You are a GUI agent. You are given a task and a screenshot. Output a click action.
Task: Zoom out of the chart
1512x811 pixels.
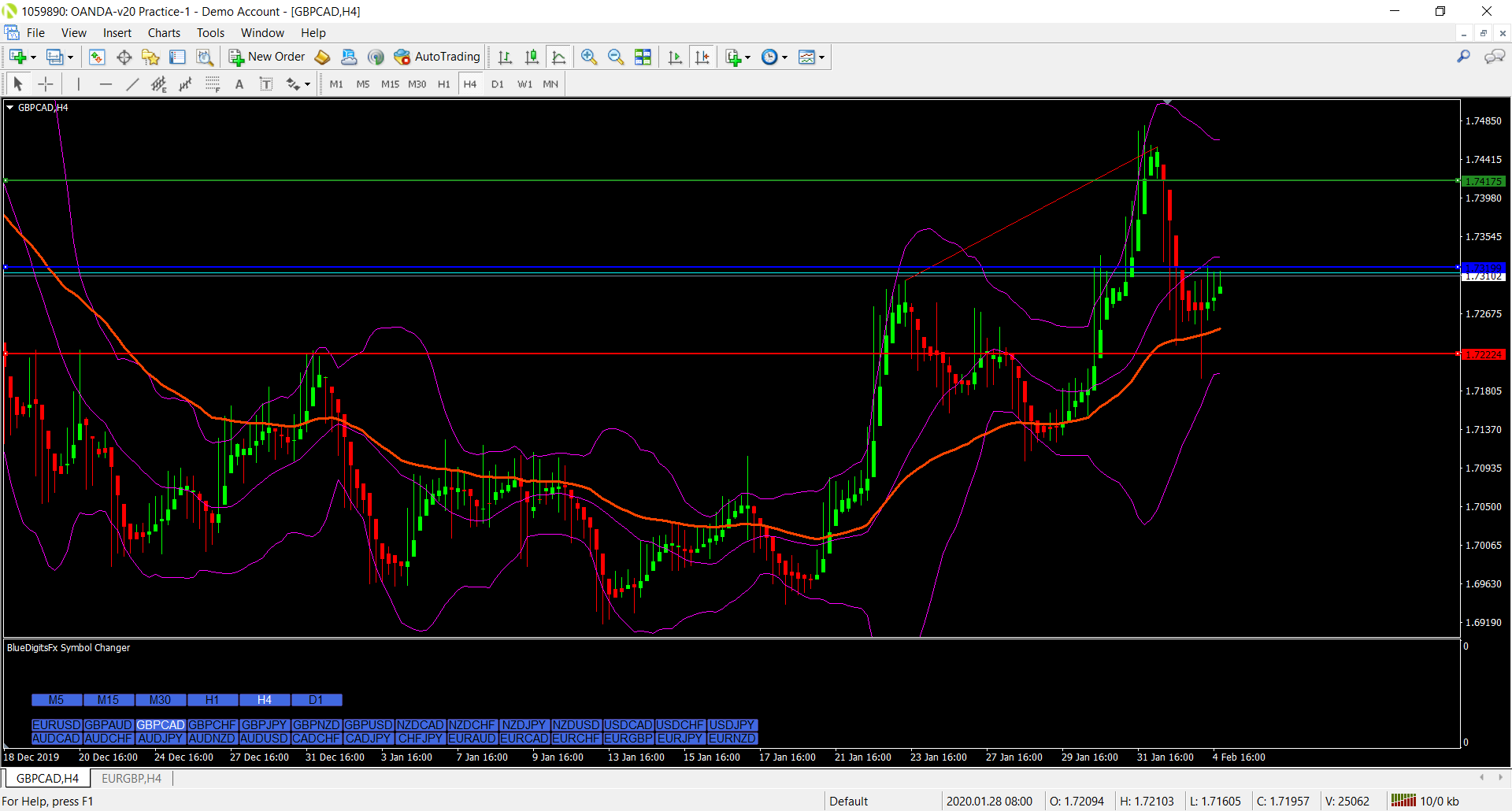[x=616, y=57]
